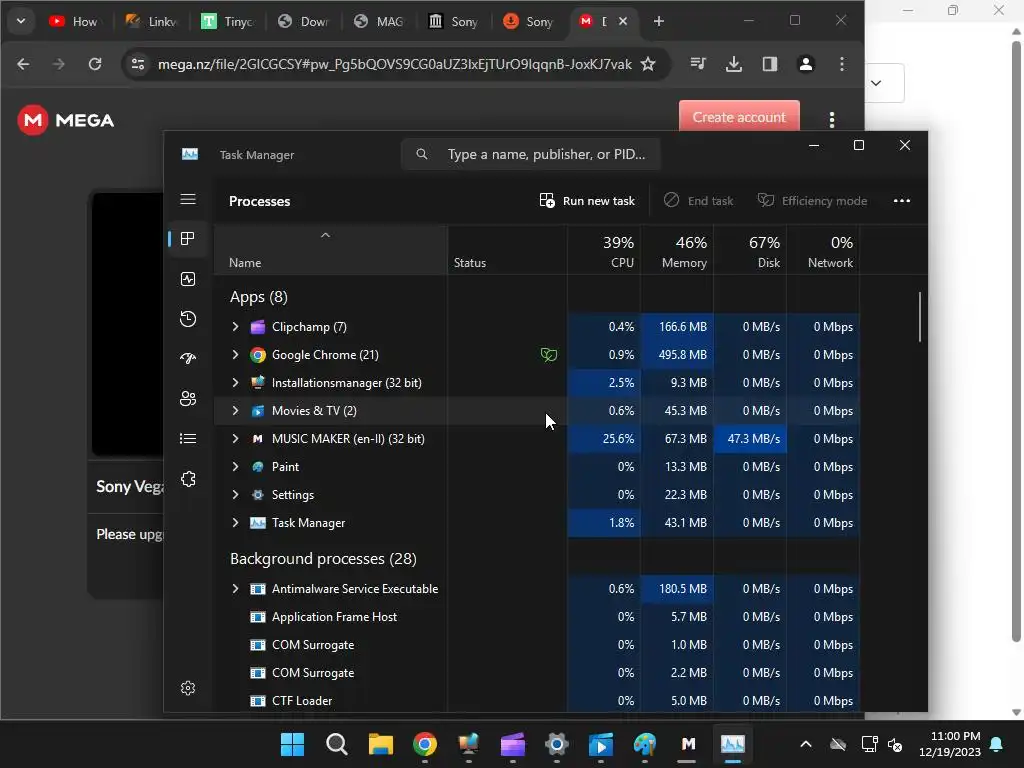1024x768 pixels.
Task: Expand the Movies & TV process group
Action: pos(236,411)
